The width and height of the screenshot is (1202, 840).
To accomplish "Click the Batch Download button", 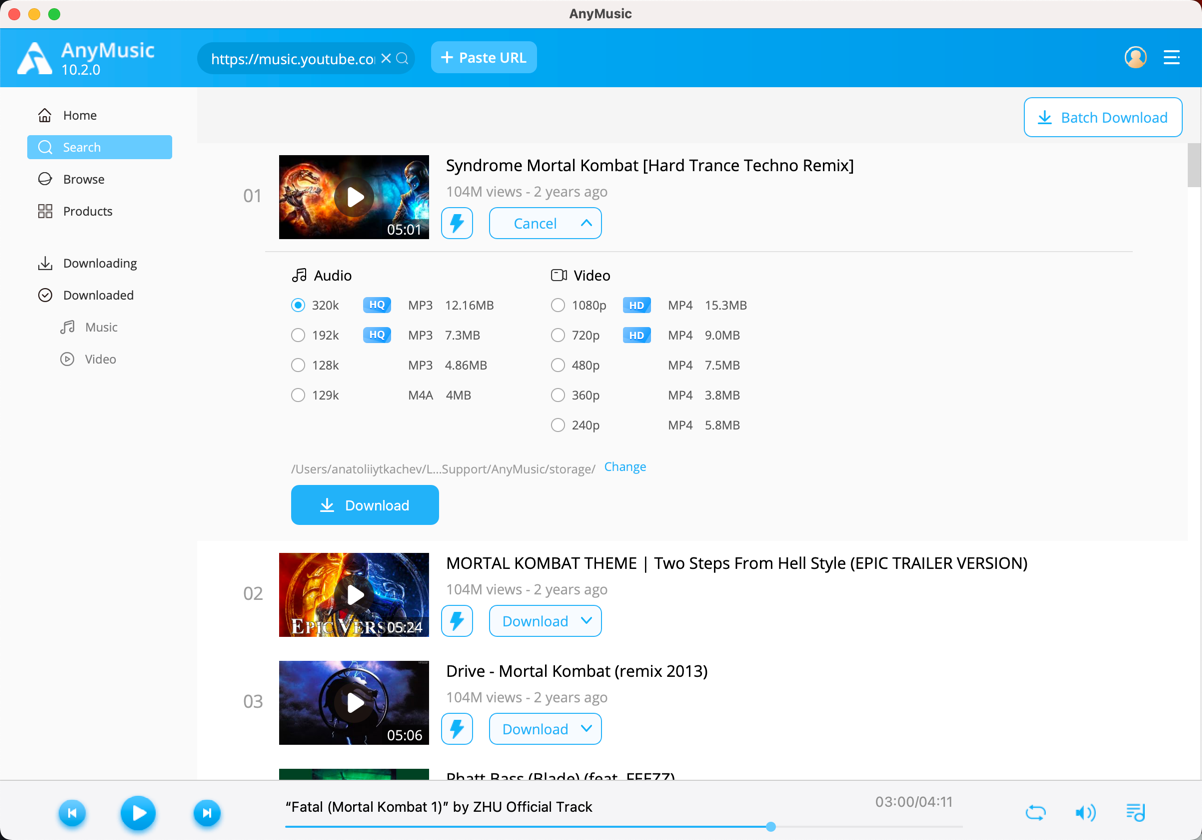I will click(x=1103, y=117).
